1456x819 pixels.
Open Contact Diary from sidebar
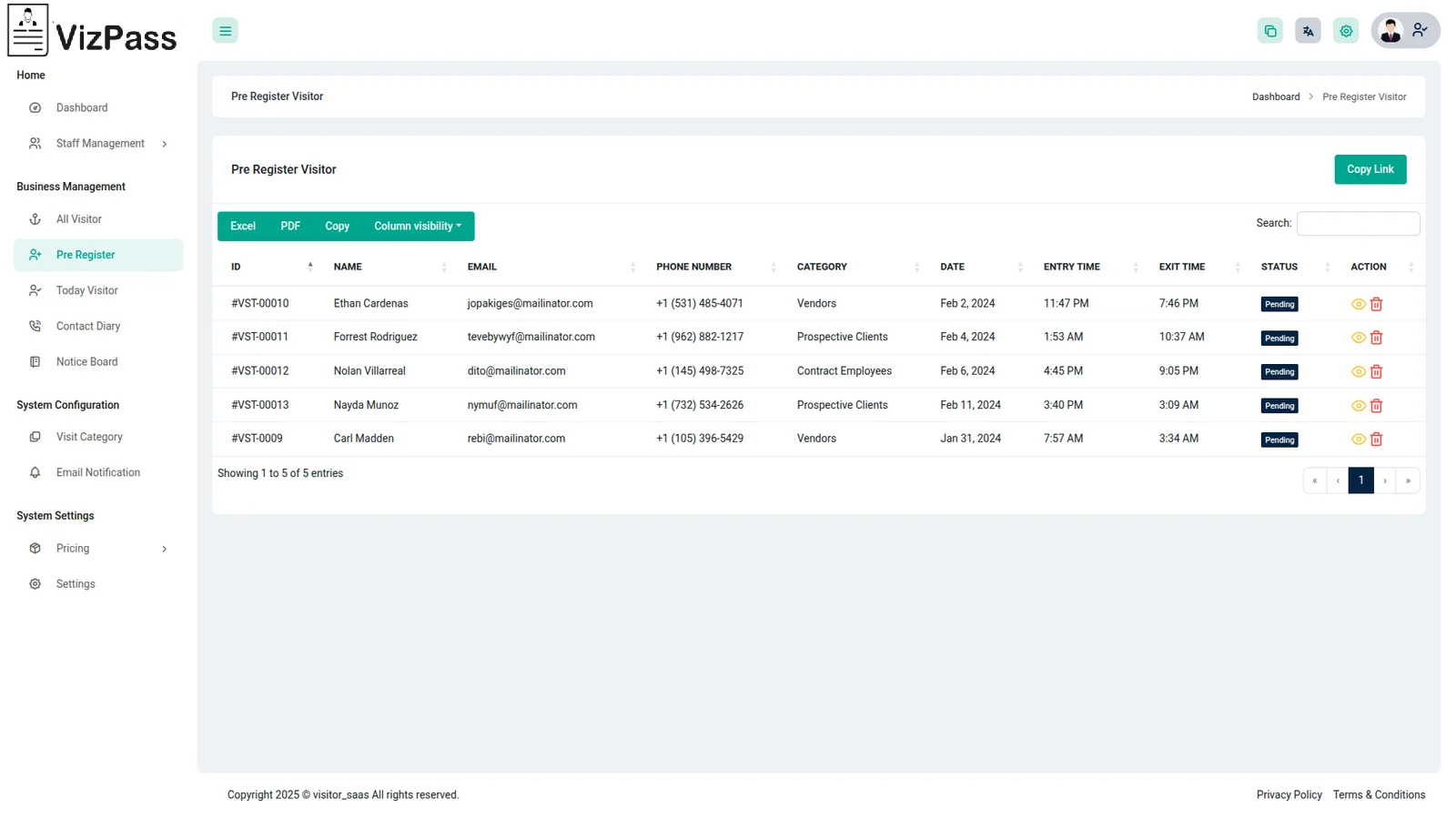point(88,326)
